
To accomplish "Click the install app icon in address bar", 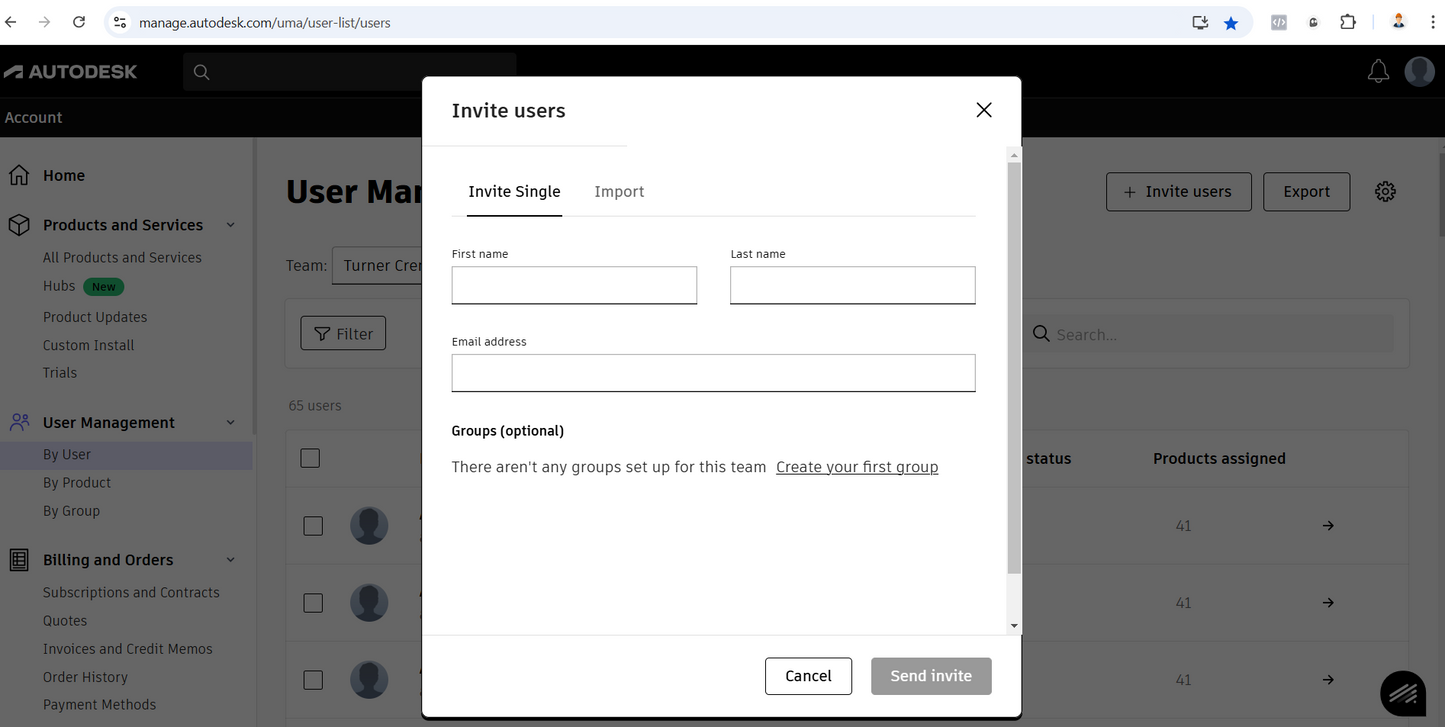I will [x=1200, y=22].
